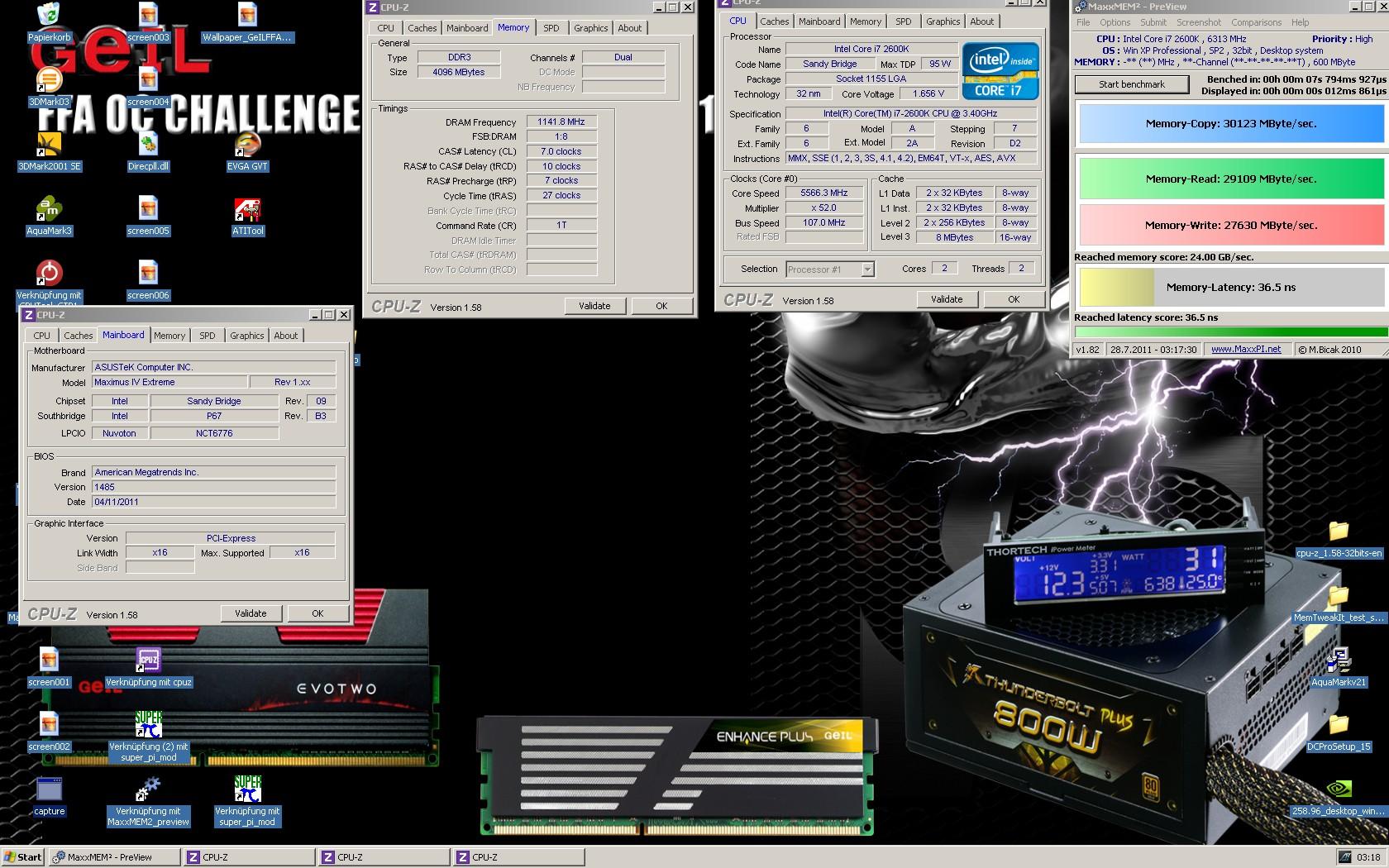1389x868 pixels.
Task: Launch Verknüpfung (2) mit super_pi_mod shortcut
Action: point(148,725)
